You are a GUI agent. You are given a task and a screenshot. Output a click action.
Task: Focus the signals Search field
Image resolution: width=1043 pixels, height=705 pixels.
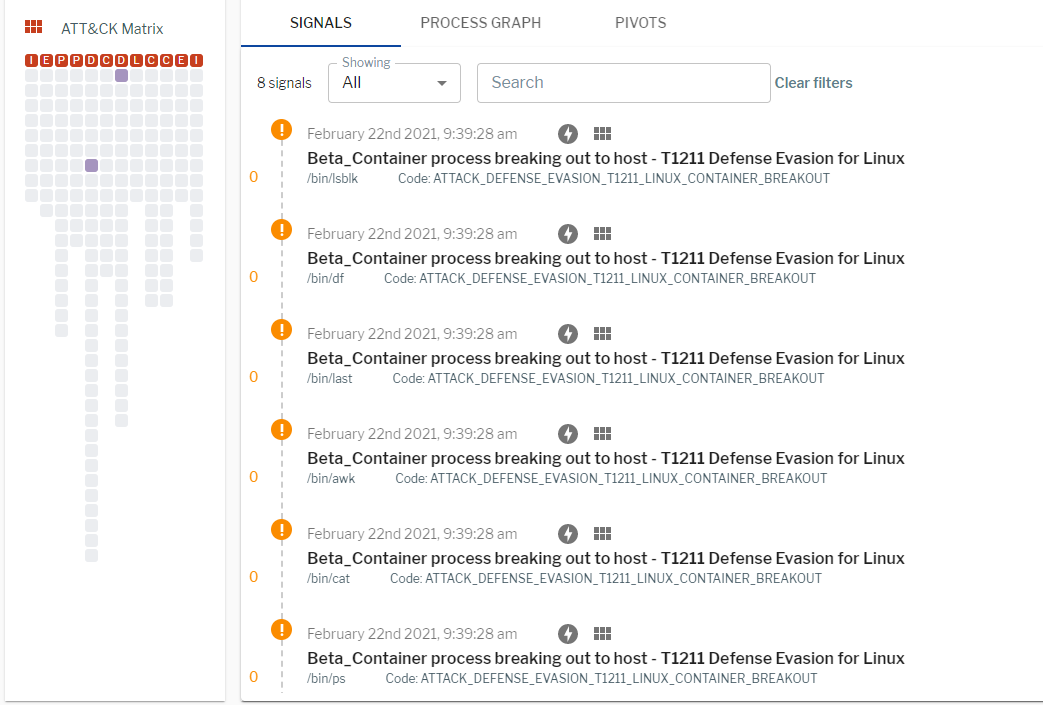[623, 83]
